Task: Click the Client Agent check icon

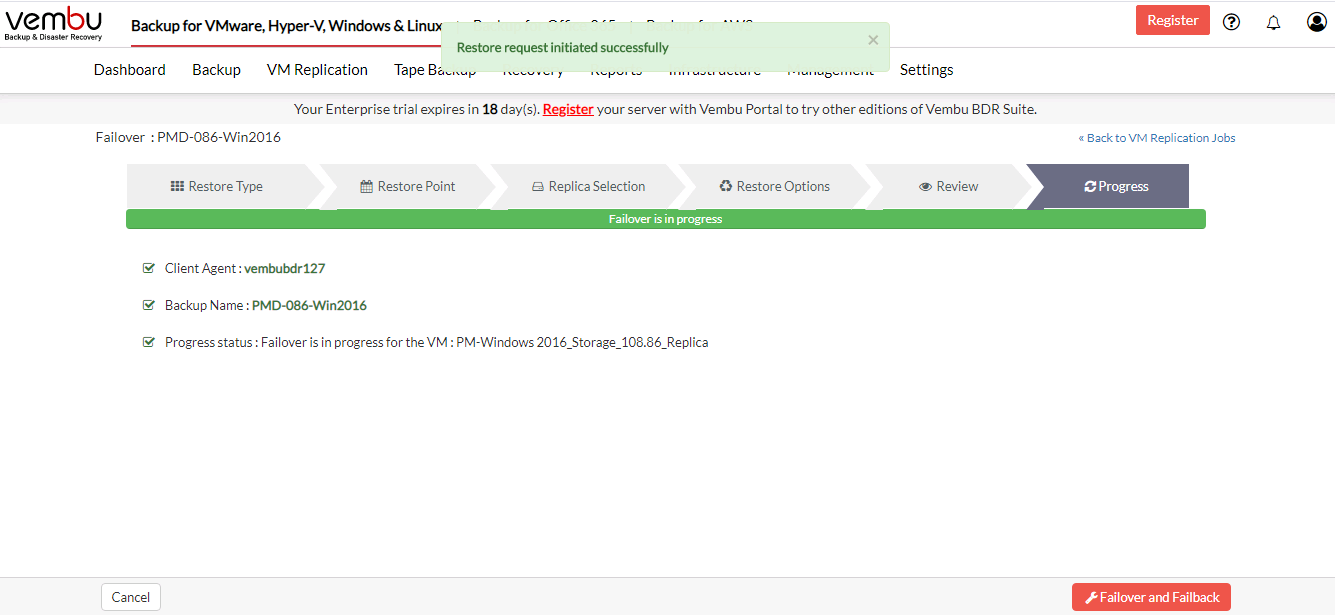Action: (x=149, y=268)
